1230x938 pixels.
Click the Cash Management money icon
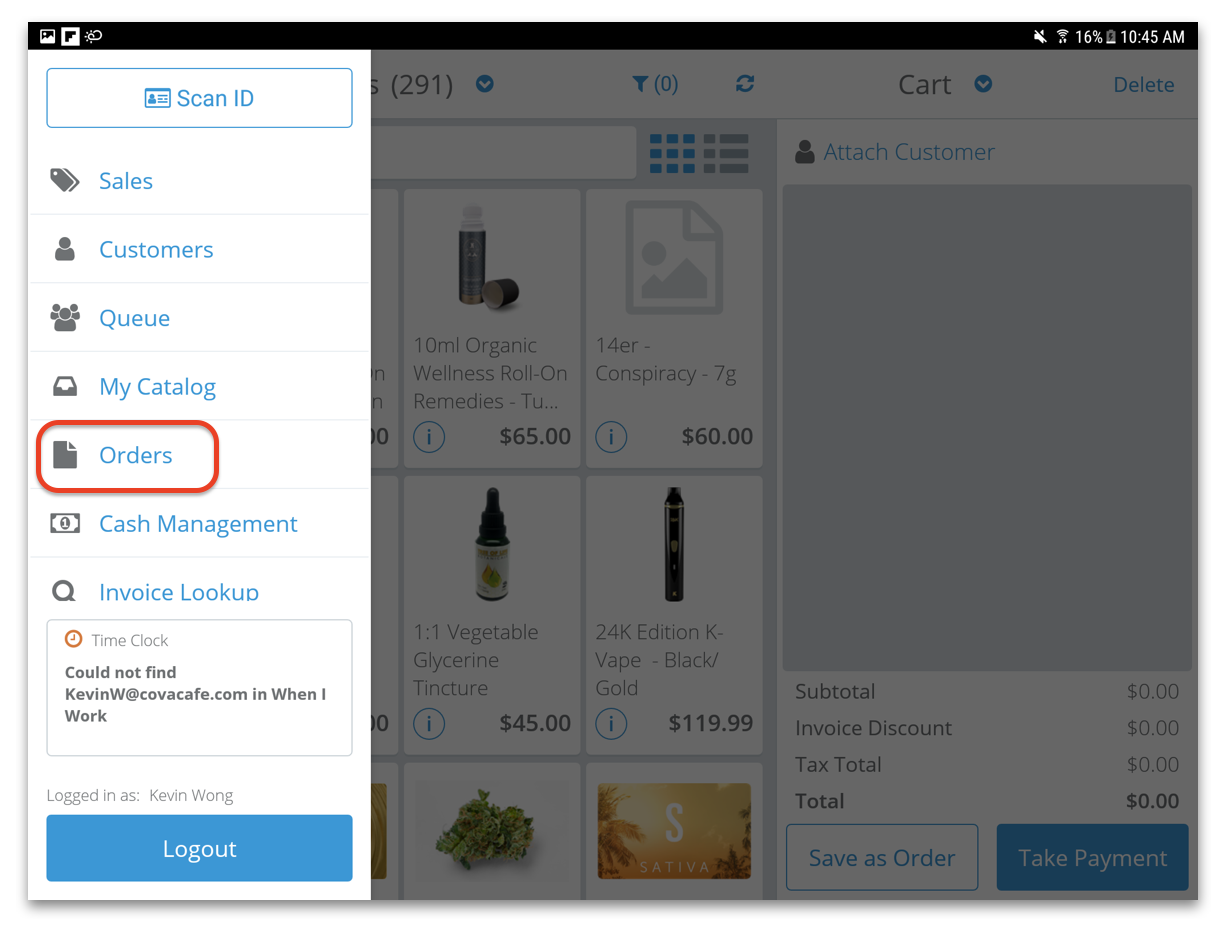(65, 523)
